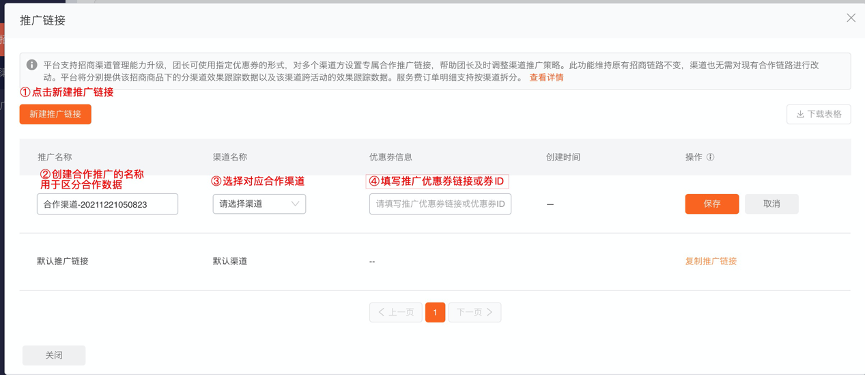
Task: Click the 优惠券链接或优惠券ID input field
Action: (440, 204)
